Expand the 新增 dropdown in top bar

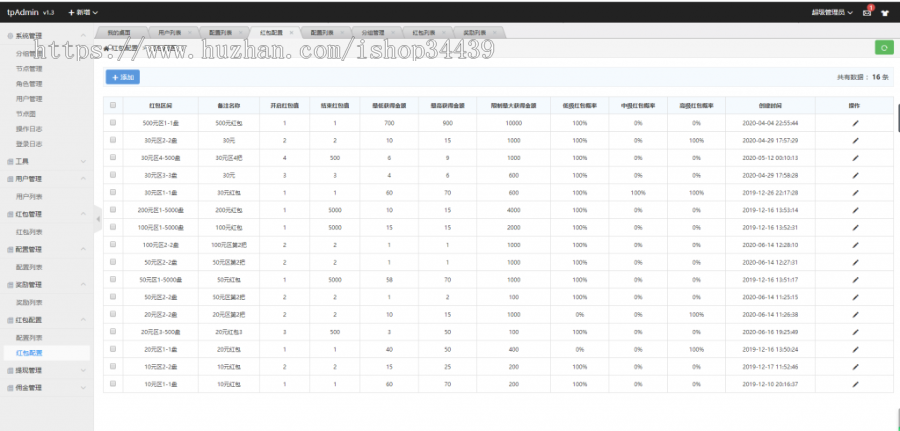tap(83, 12)
